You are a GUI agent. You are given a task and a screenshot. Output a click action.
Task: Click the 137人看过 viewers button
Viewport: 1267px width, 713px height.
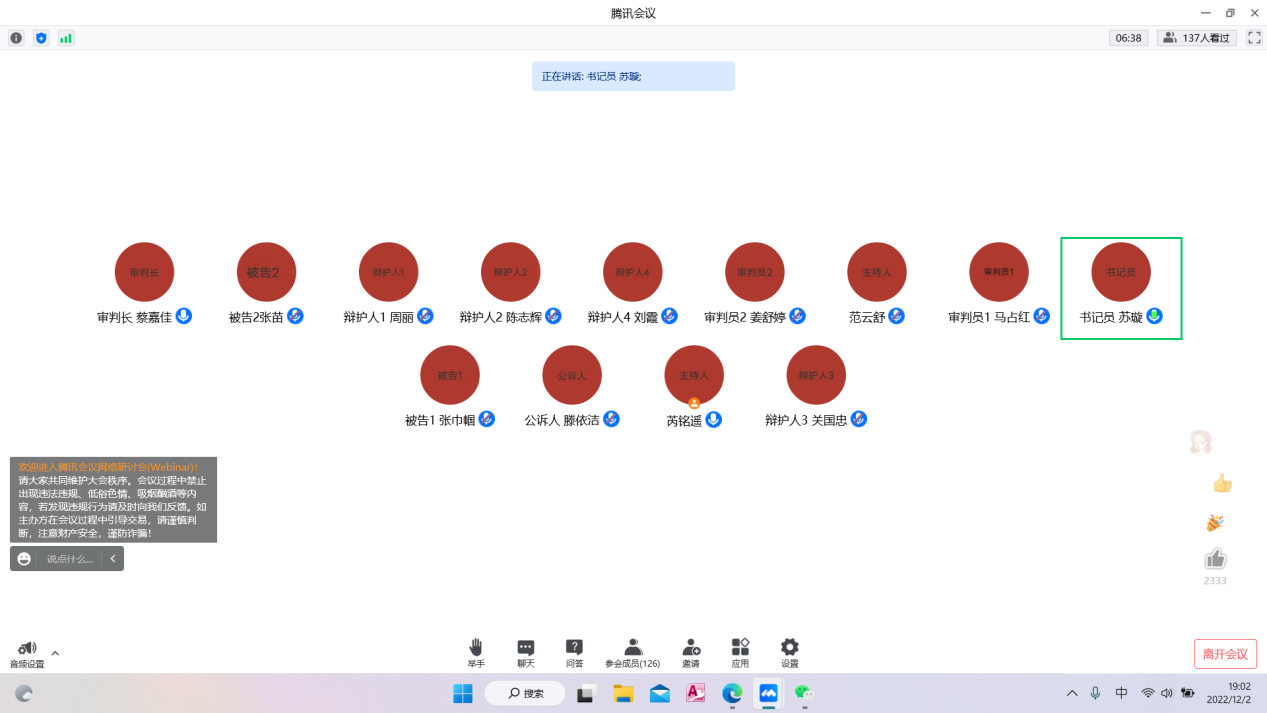(x=1197, y=38)
